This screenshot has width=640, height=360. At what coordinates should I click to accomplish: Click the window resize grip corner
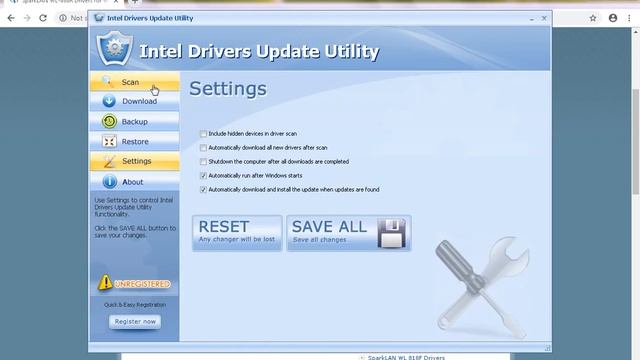(547, 348)
